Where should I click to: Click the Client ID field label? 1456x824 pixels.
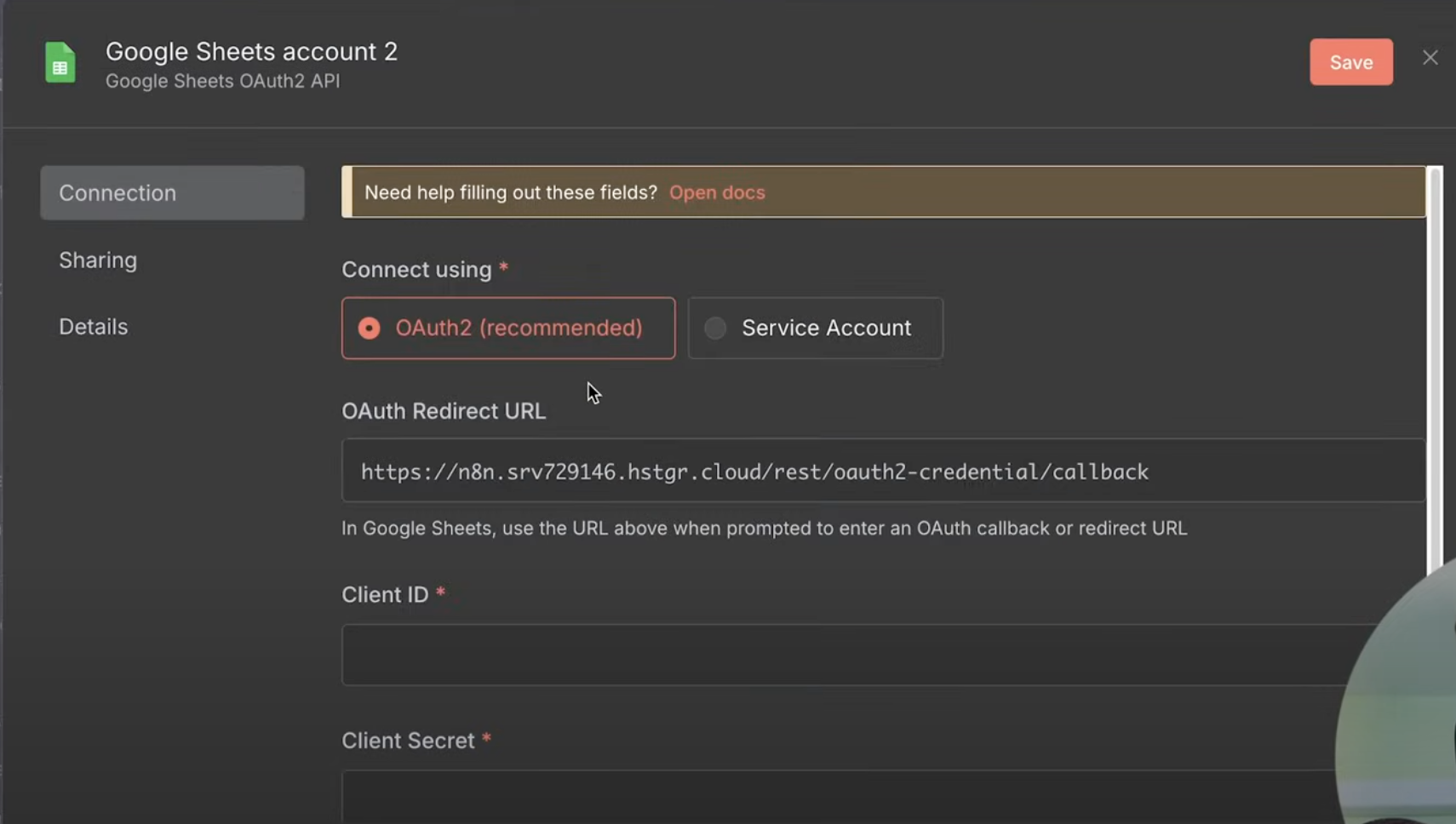(x=385, y=594)
